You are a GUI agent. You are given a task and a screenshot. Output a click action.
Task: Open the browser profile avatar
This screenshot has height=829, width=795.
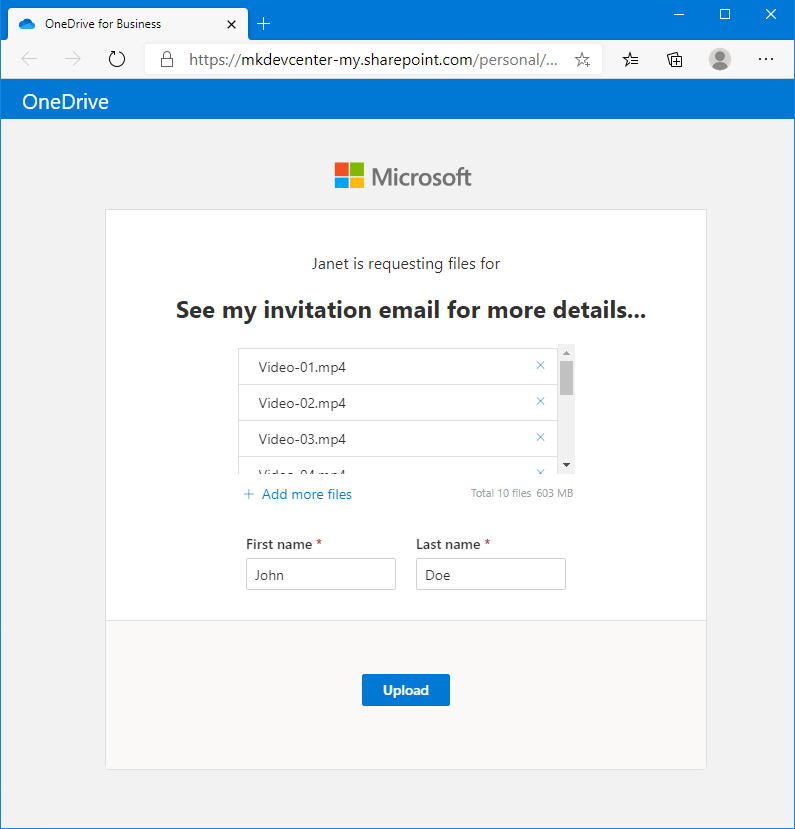coord(720,60)
